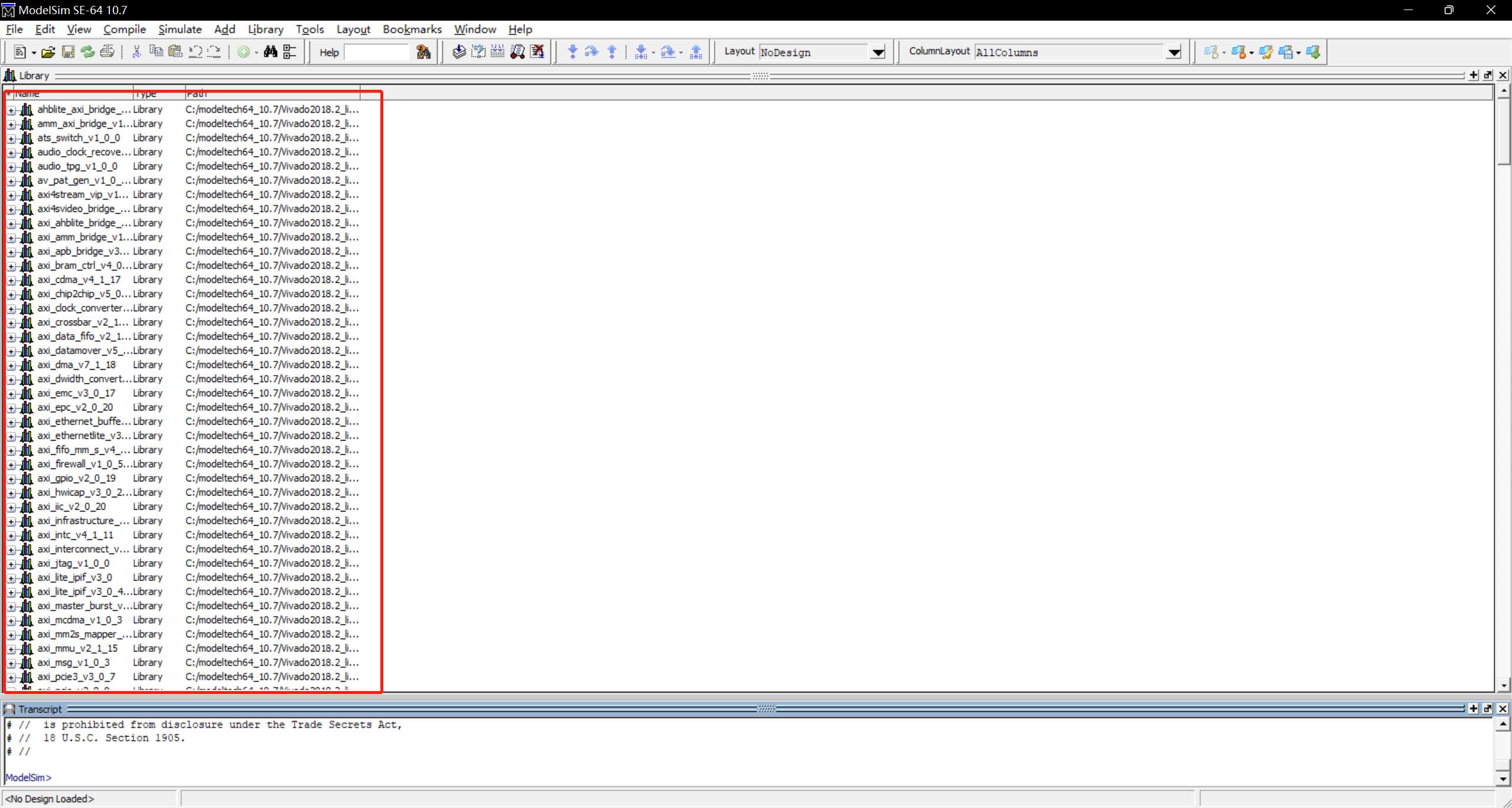The height and width of the screenshot is (808, 1512).
Task: Click the Find binoculars icon
Action: tap(271, 53)
